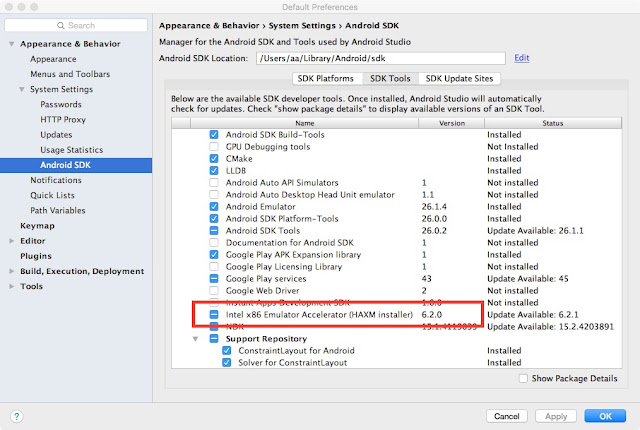The image size is (640, 430).
Task: Open Menus and Toolbars settings
Action: point(70,74)
